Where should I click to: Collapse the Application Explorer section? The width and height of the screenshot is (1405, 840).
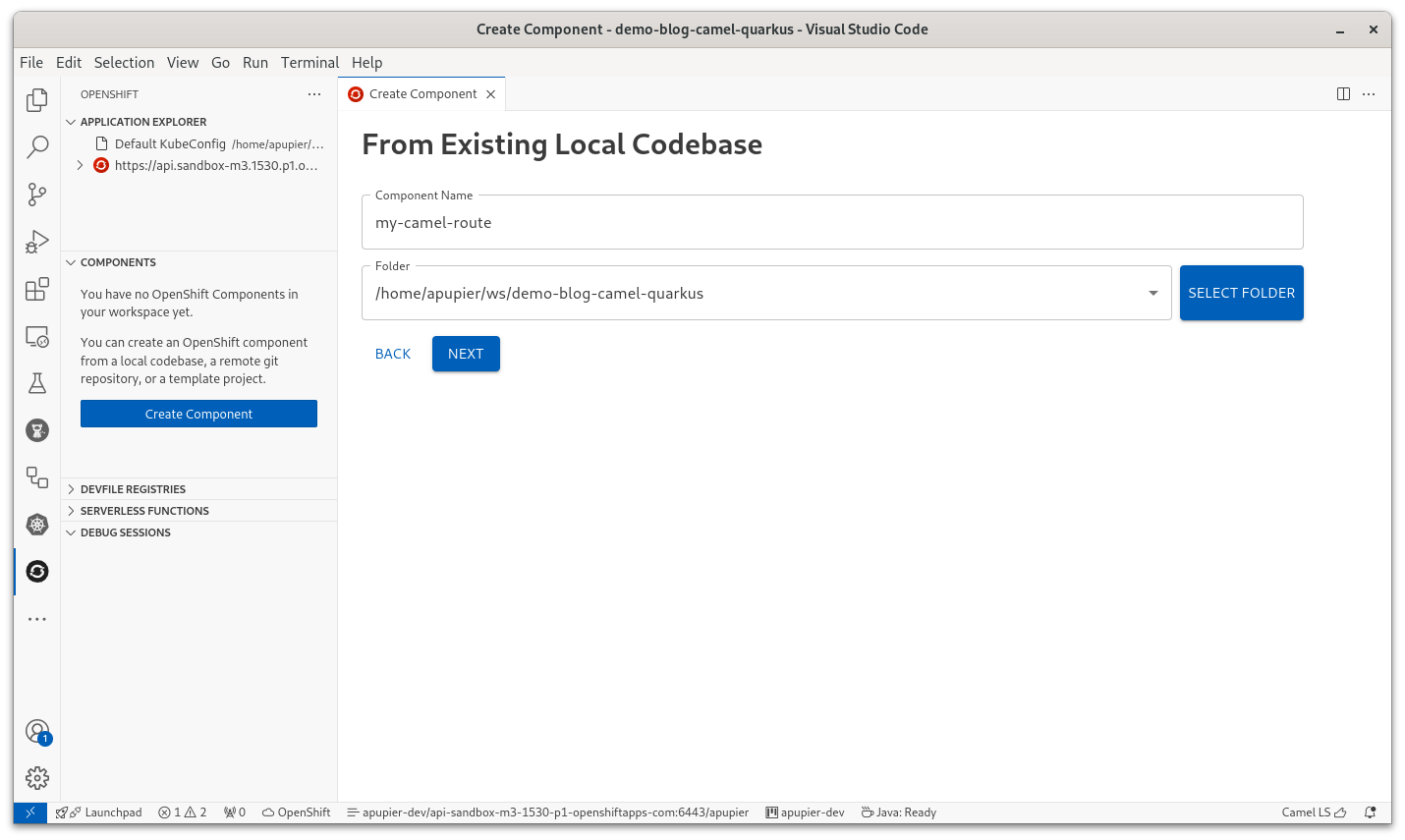click(70, 121)
